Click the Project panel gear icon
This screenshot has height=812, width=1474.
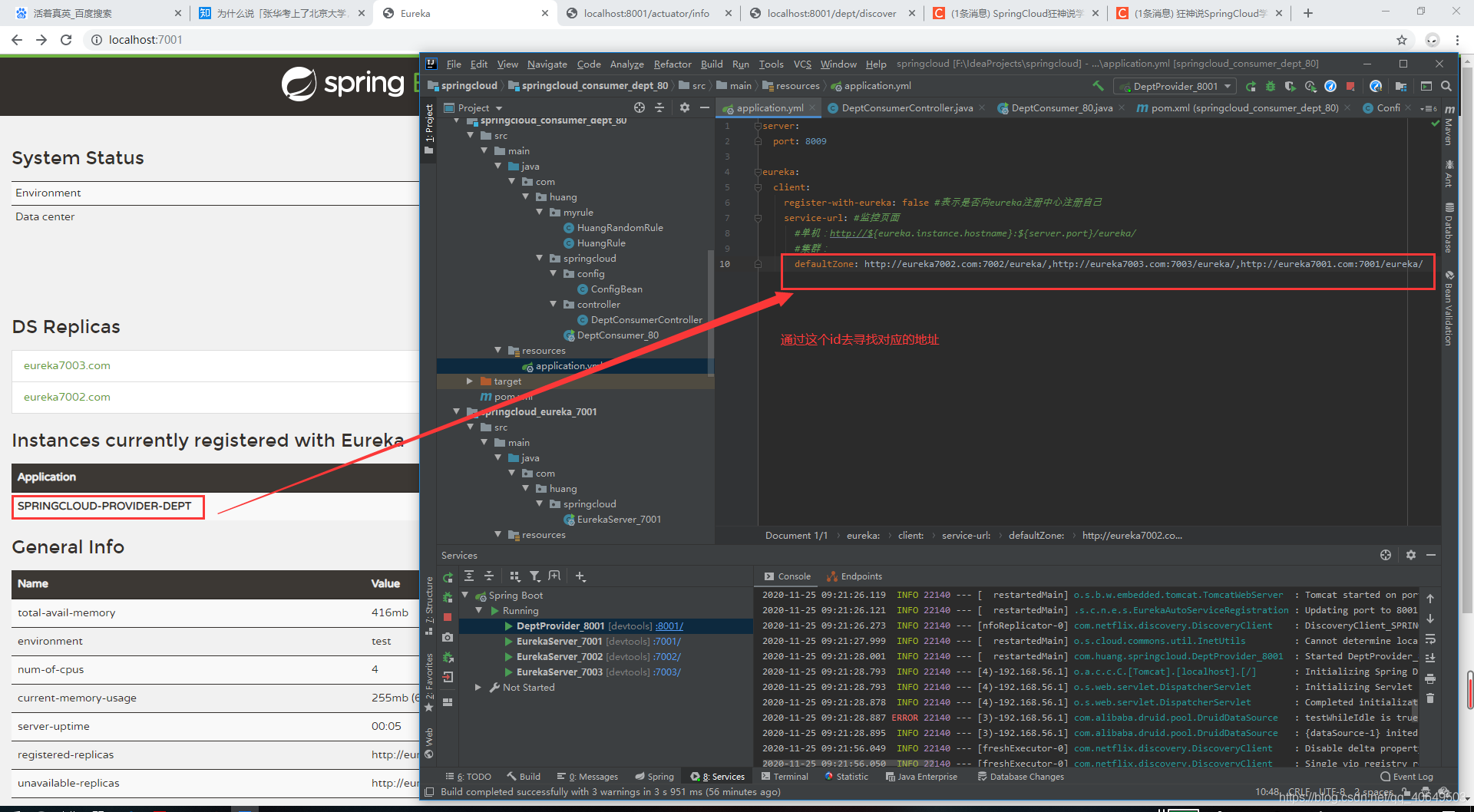[685, 107]
